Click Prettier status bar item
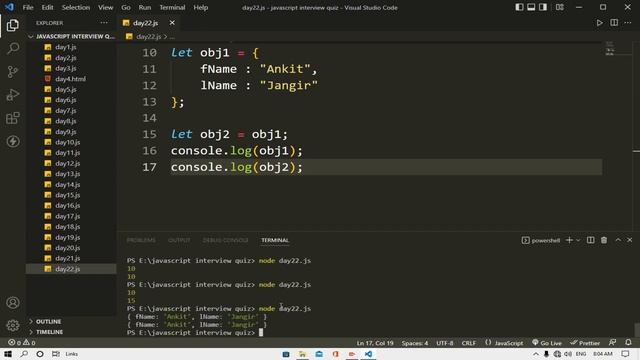The height and width of the screenshot is (360, 640). [585, 343]
